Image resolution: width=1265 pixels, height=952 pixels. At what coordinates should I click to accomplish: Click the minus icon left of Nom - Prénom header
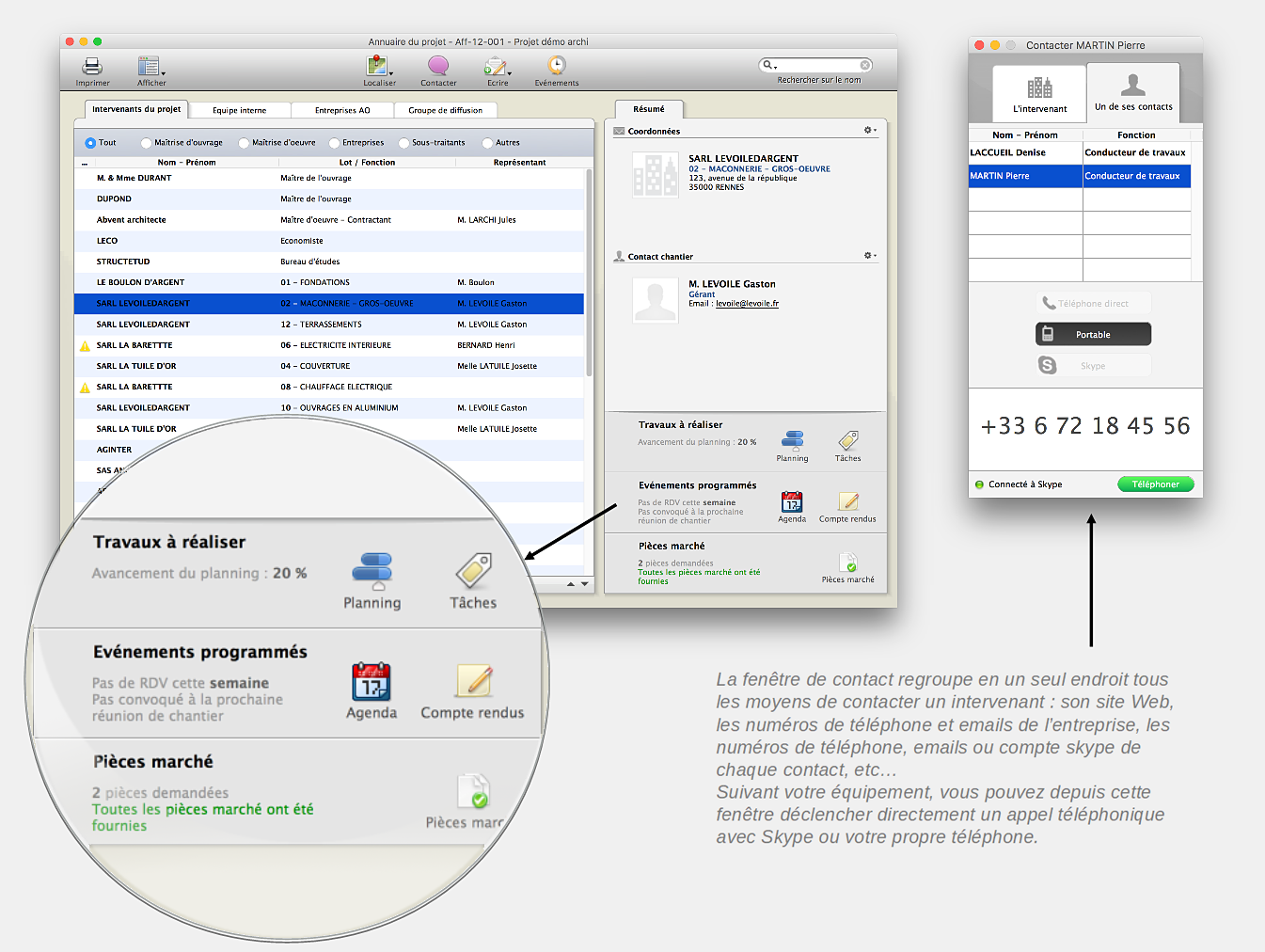[x=84, y=163]
